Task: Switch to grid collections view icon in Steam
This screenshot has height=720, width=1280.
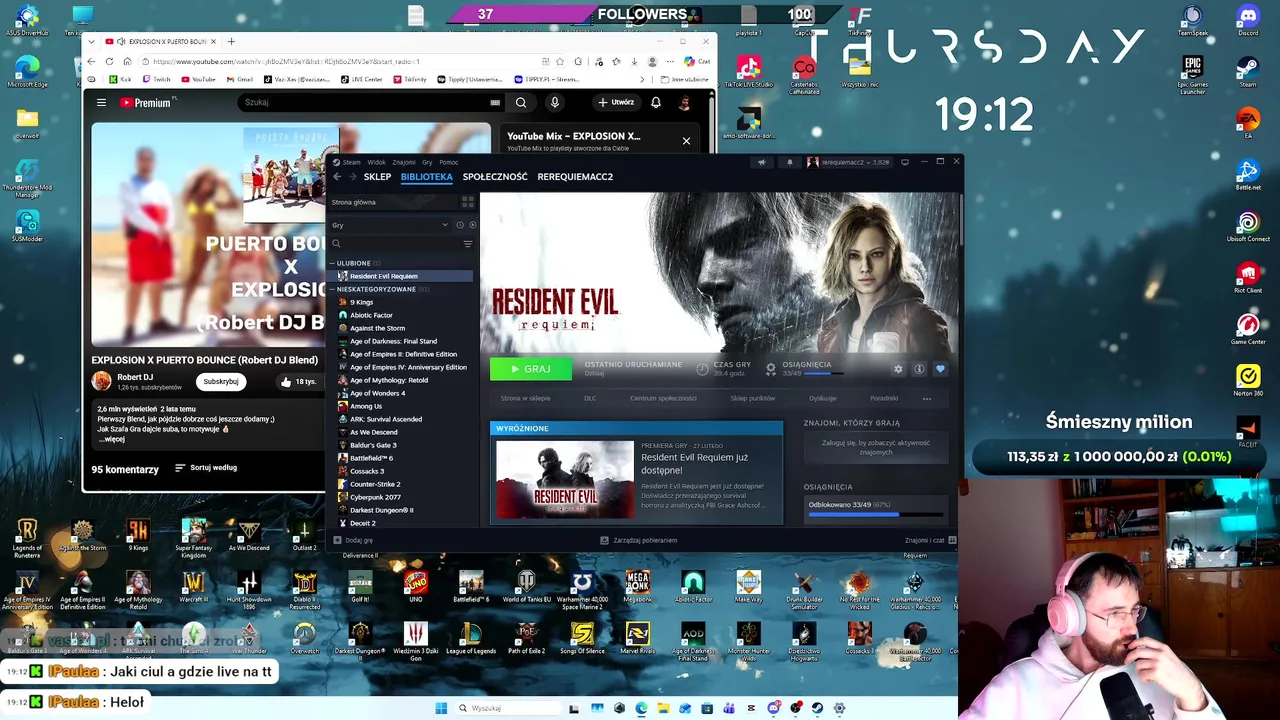Action: click(x=467, y=202)
